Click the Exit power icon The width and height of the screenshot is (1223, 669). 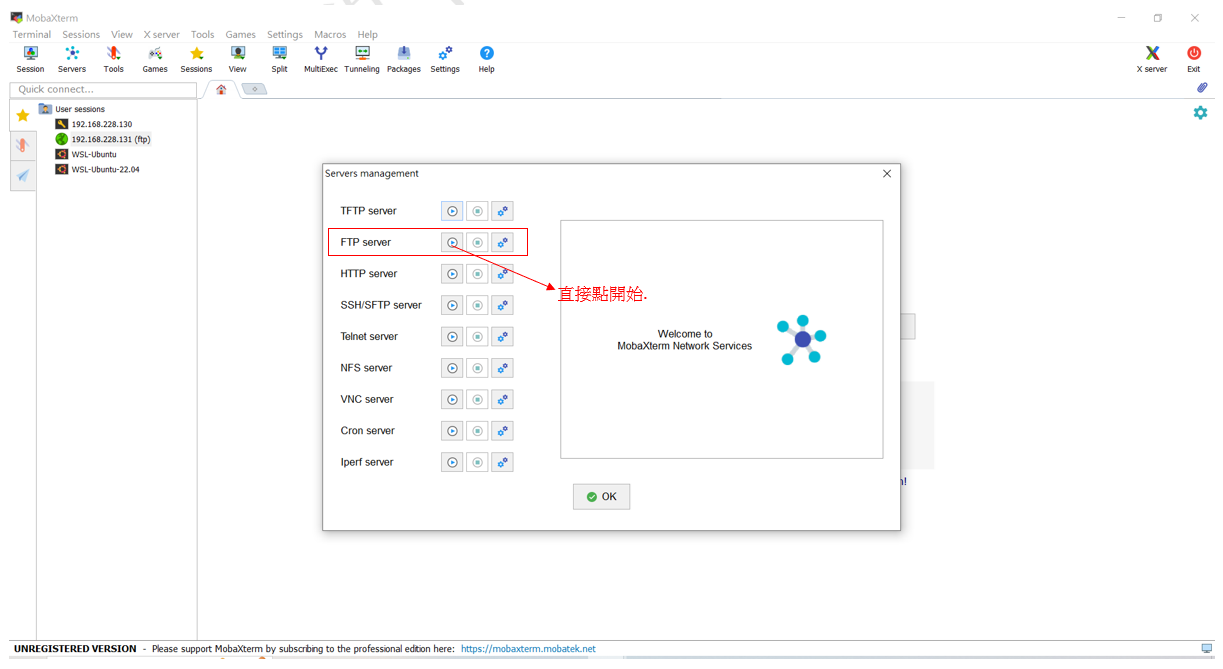1194,59
